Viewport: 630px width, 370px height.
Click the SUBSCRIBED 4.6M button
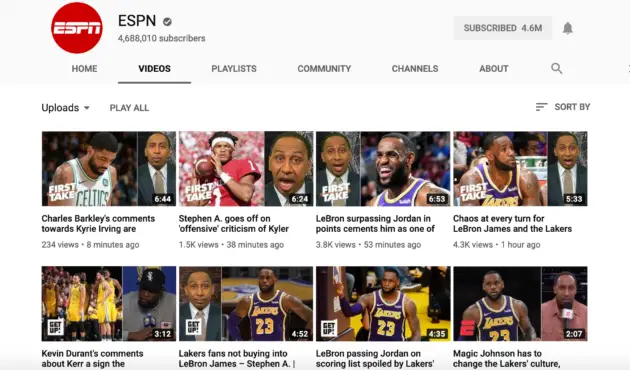pyautogui.click(x=503, y=28)
